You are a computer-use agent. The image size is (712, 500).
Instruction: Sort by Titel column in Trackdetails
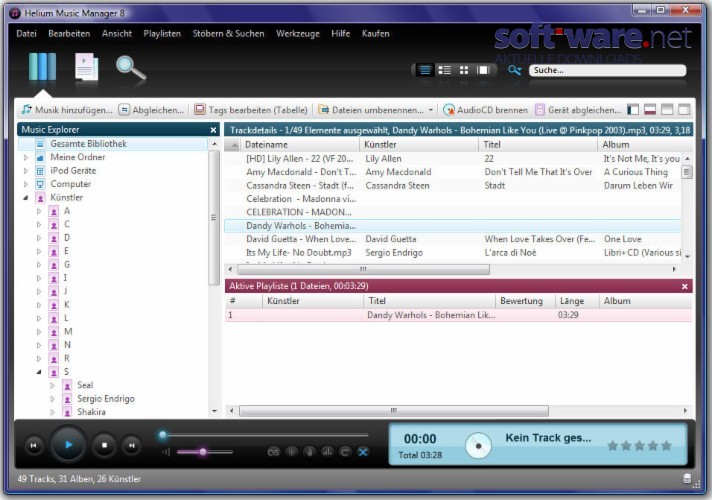(x=538, y=144)
